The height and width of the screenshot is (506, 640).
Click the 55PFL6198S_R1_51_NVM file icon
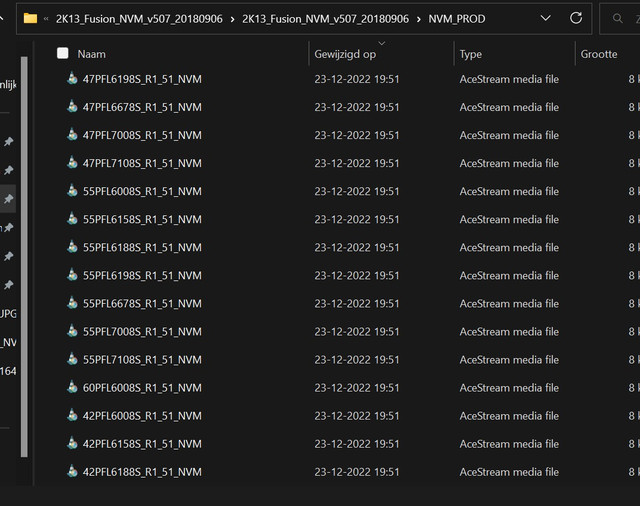(72, 275)
